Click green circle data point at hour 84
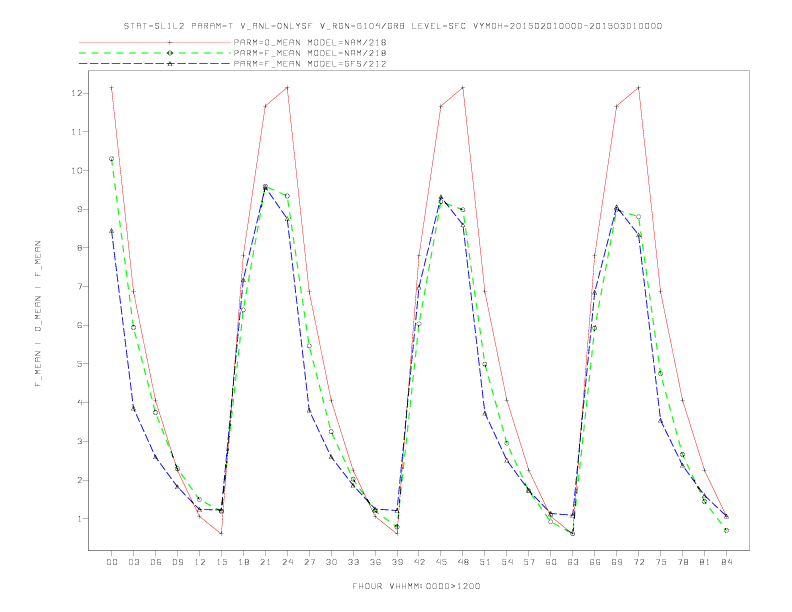Screen dimensions: 792x612 726,531
